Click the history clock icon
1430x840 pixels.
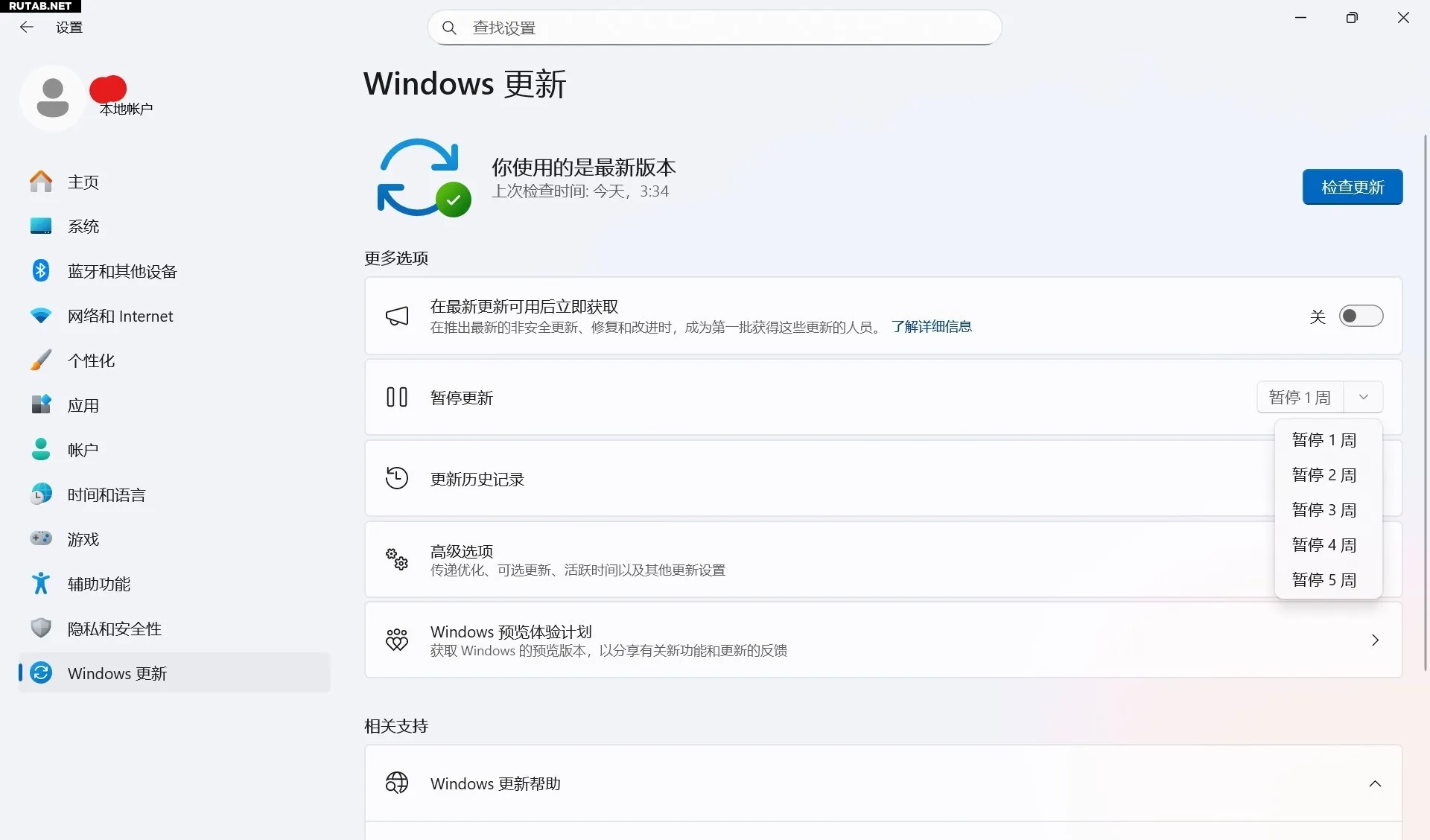(397, 478)
